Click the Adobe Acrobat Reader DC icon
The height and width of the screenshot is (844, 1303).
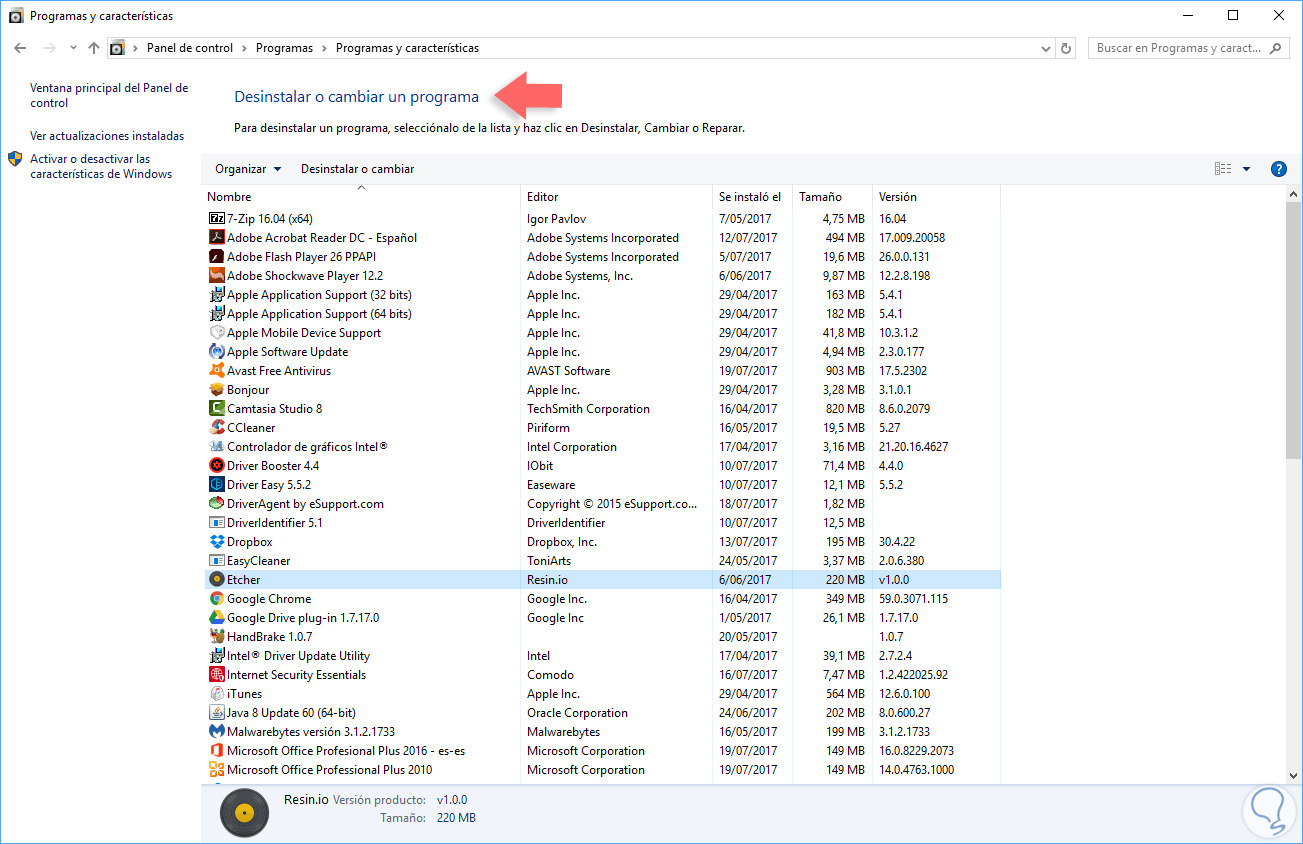click(x=217, y=237)
